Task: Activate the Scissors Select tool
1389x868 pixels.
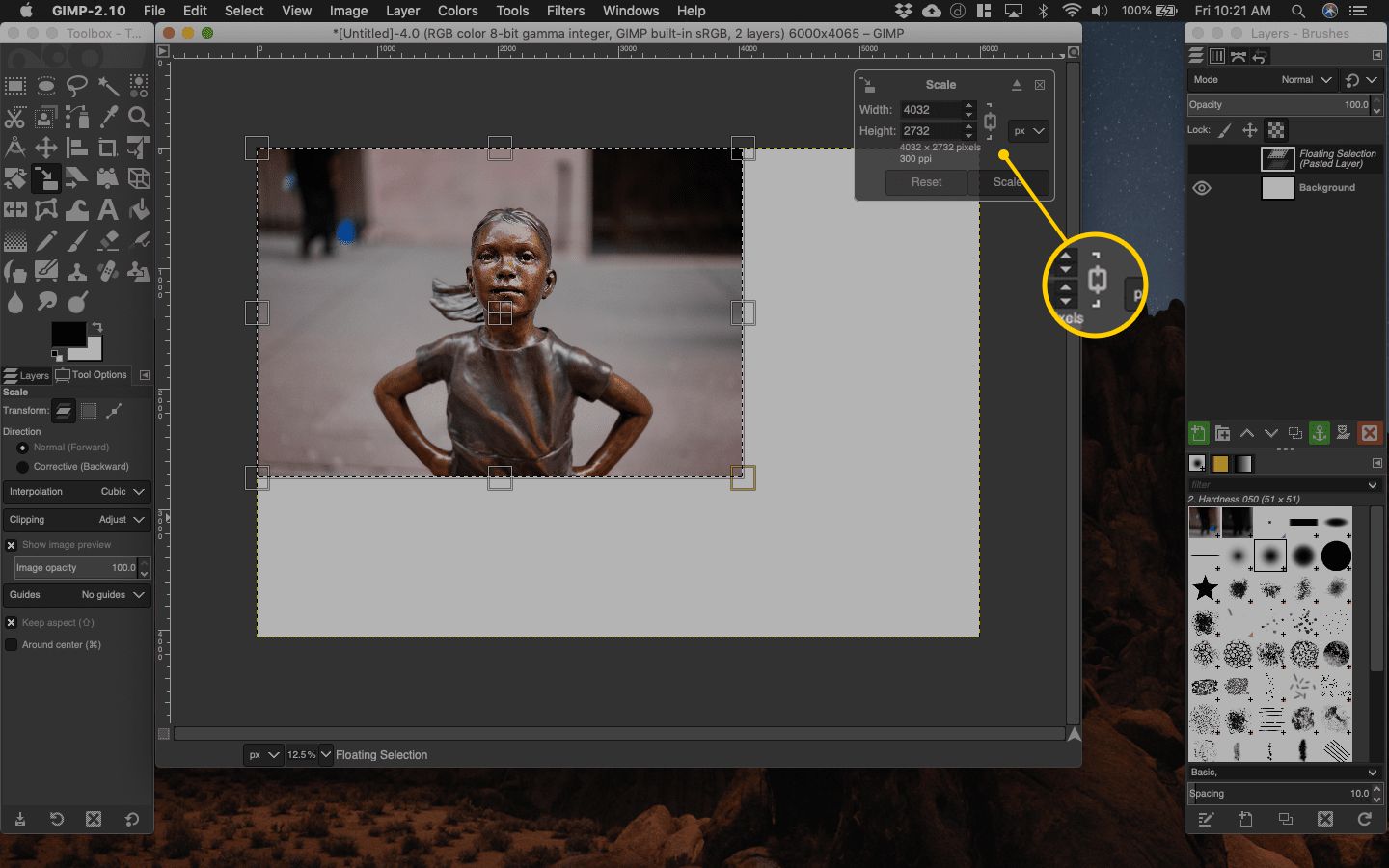Action: [x=15, y=117]
